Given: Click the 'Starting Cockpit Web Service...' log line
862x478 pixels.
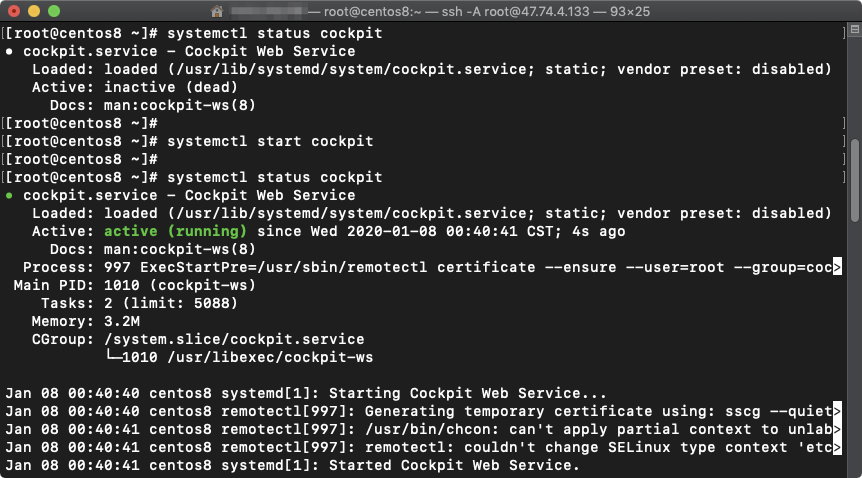Looking at the screenshot, I should click(x=306, y=393).
